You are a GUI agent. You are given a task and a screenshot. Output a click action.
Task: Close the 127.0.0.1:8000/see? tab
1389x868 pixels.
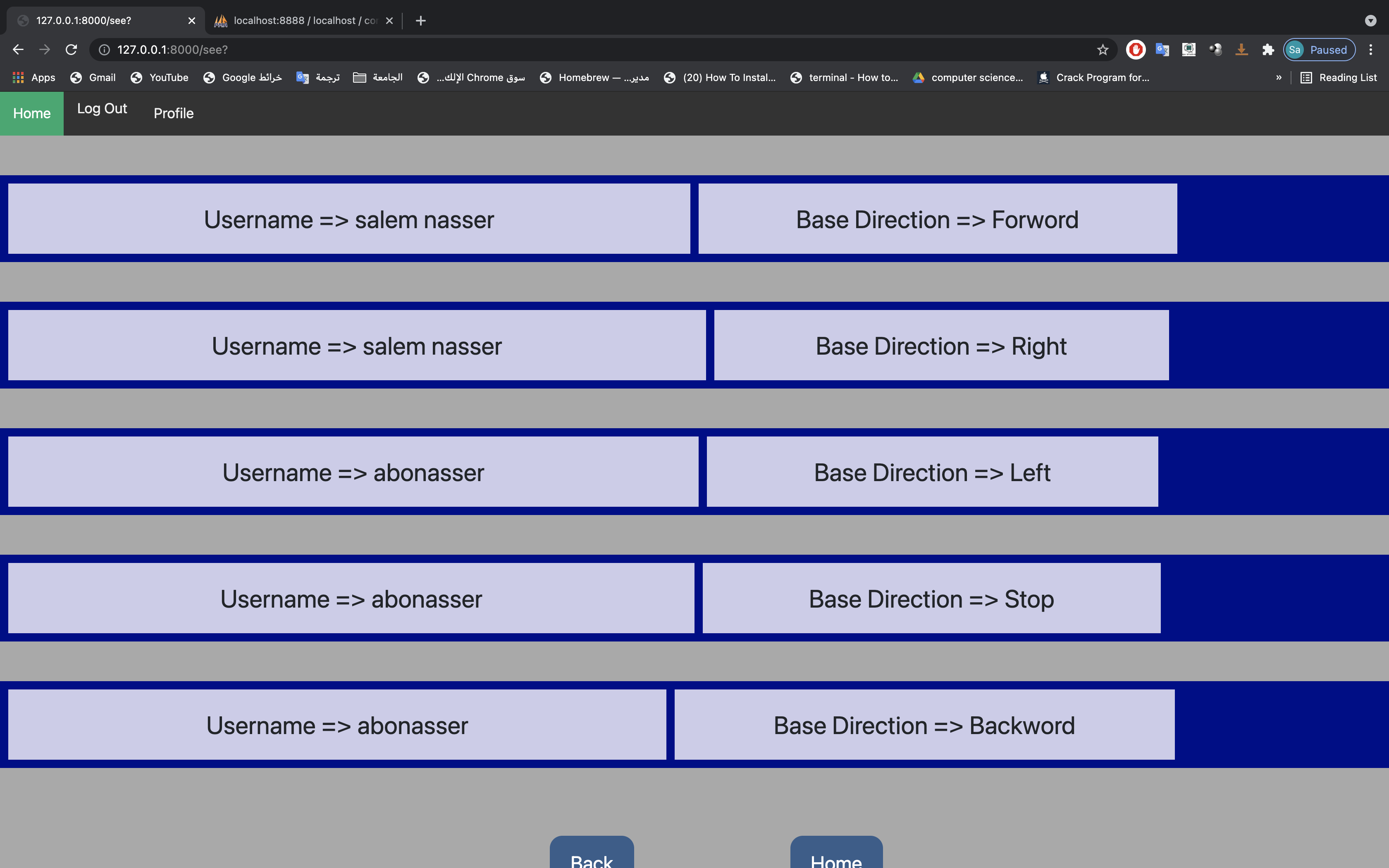192,21
